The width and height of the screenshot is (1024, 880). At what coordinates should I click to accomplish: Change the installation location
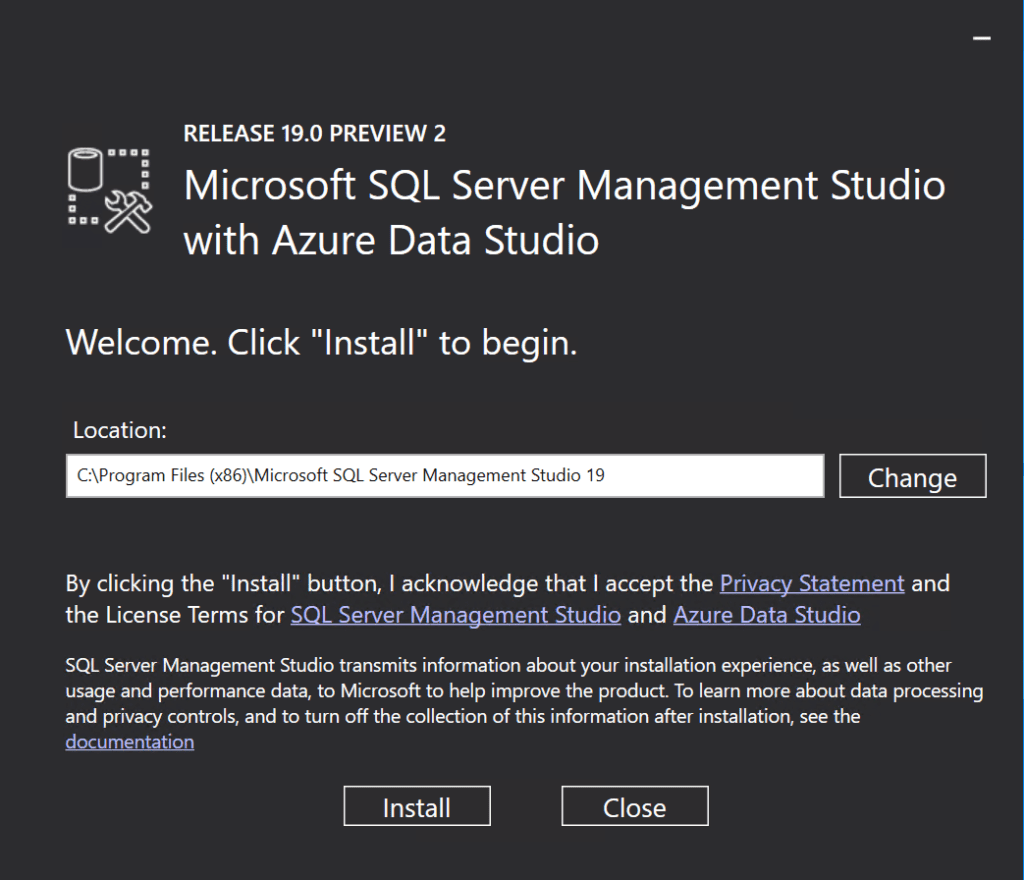(x=912, y=476)
